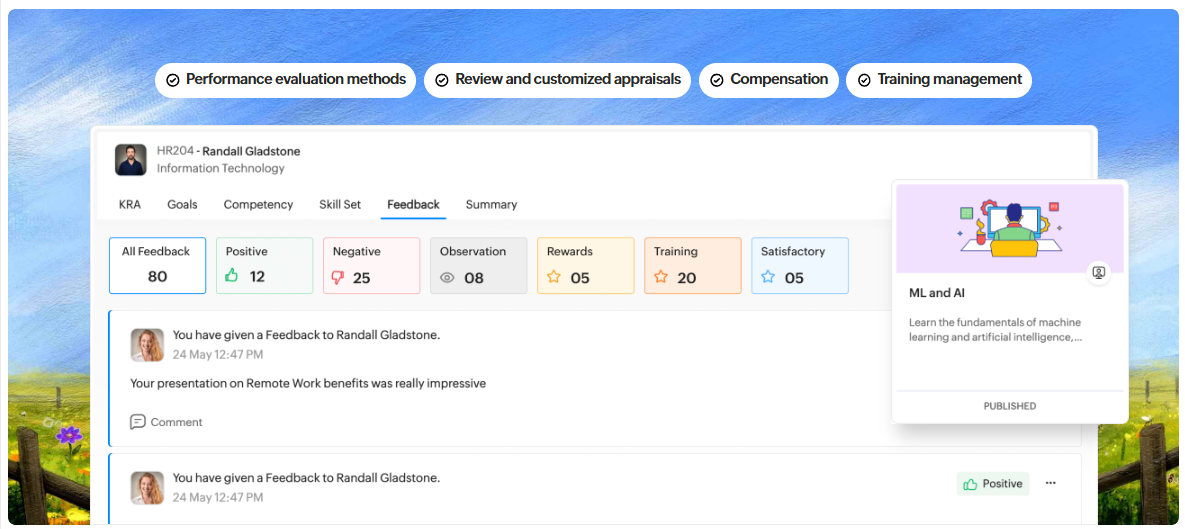Switch to the Goals tab
The height and width of the screenshot is (529, 1185).
click(x=182, y=204)
